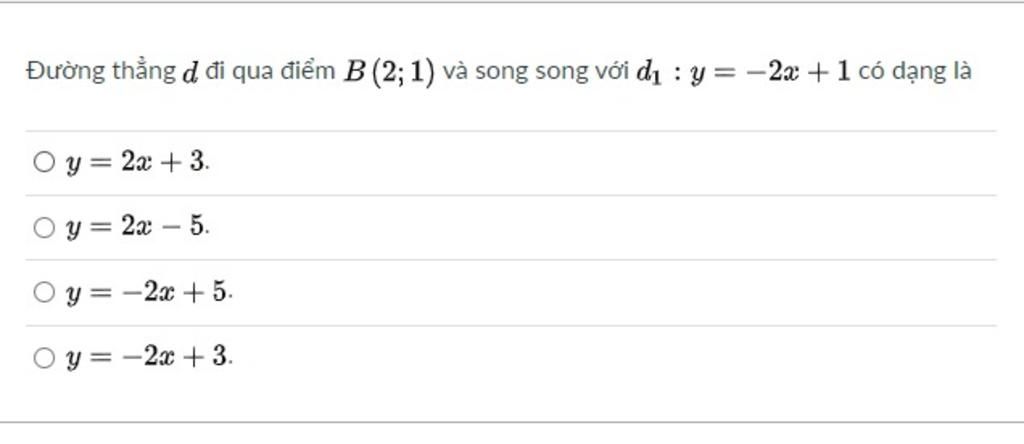Click the phrase "có dạng là"
Screen dimensions: 1024x444
coord(915,71)
